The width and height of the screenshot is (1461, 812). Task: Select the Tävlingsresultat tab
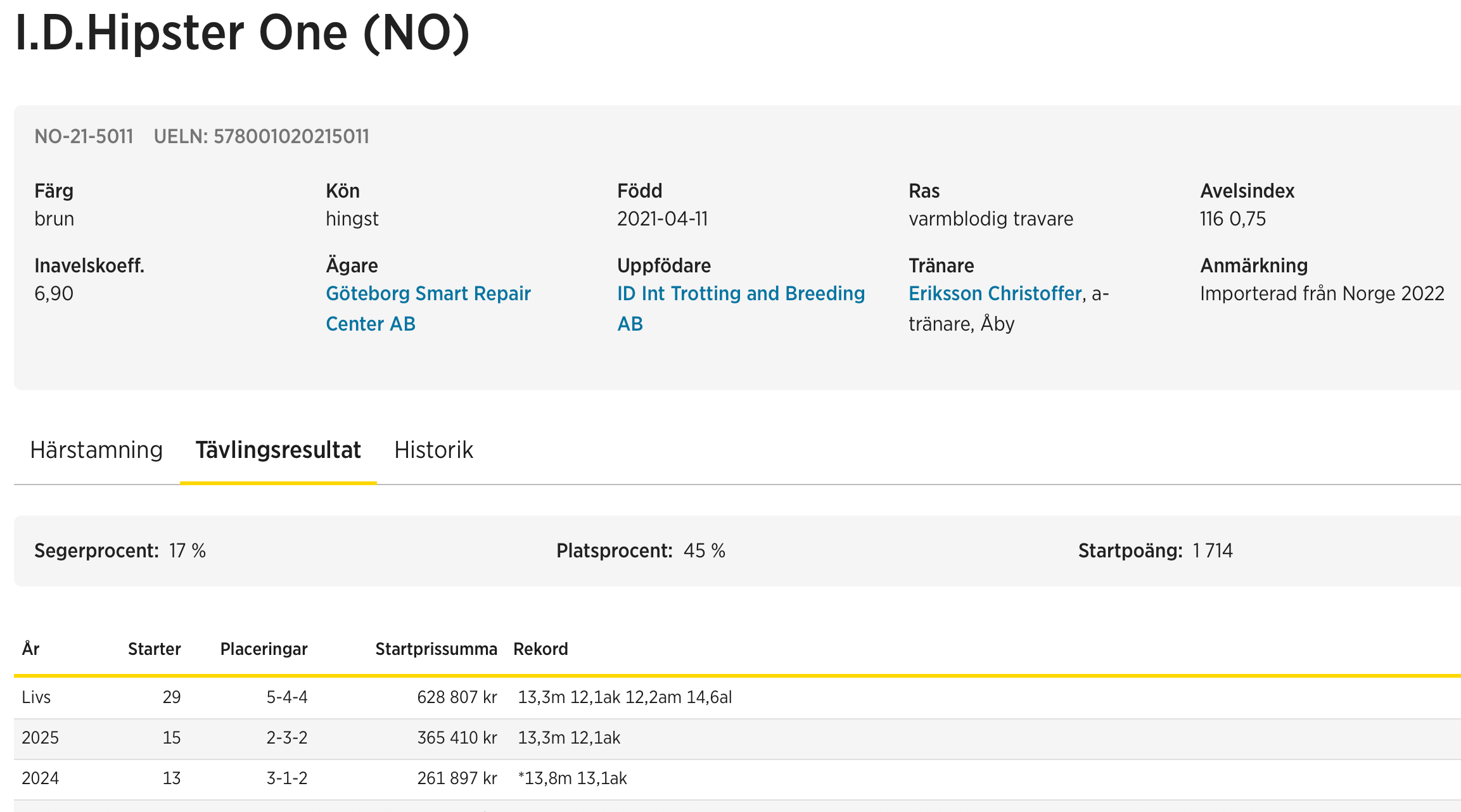tap(278, 450)
